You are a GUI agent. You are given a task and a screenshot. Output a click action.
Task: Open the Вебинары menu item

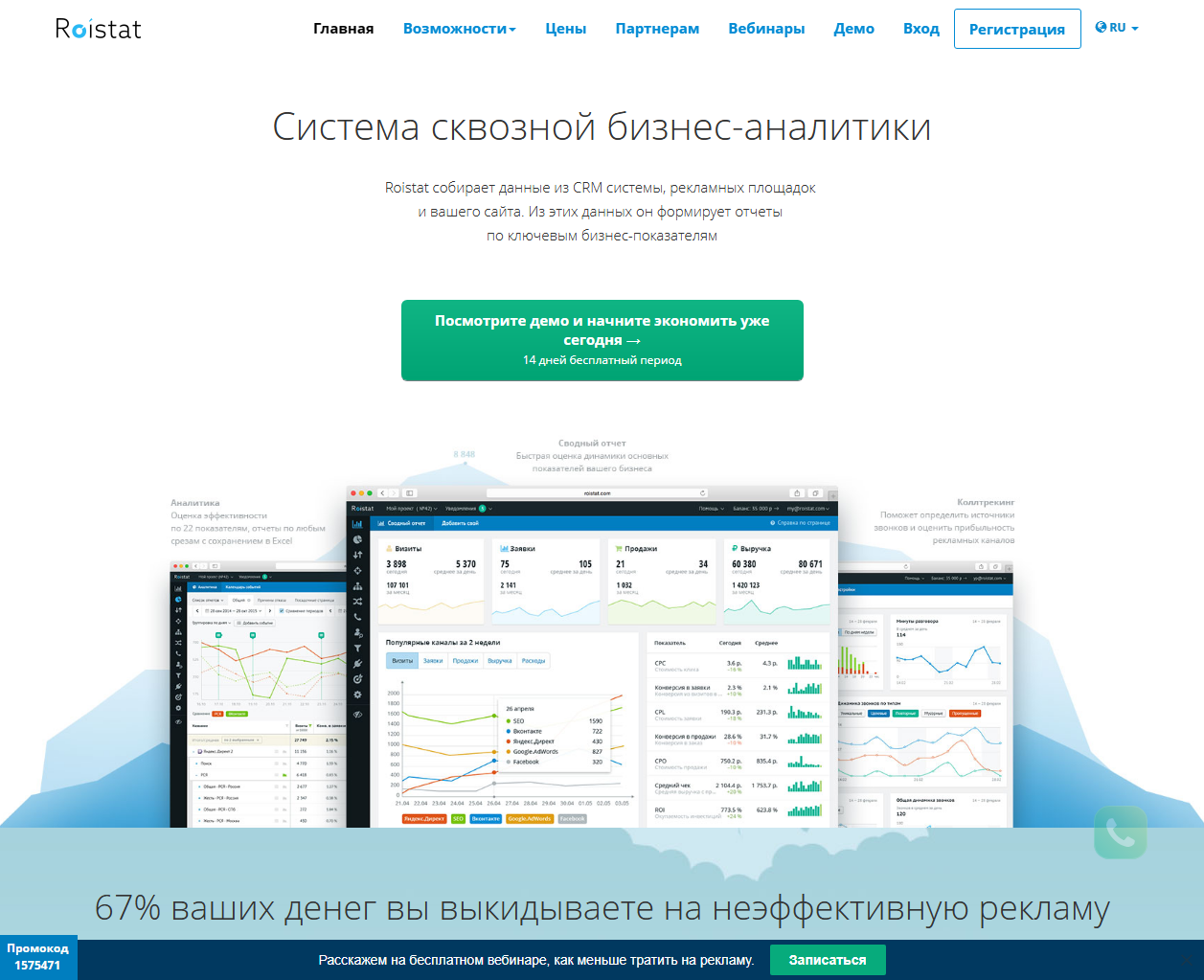(x=766, y=29)
